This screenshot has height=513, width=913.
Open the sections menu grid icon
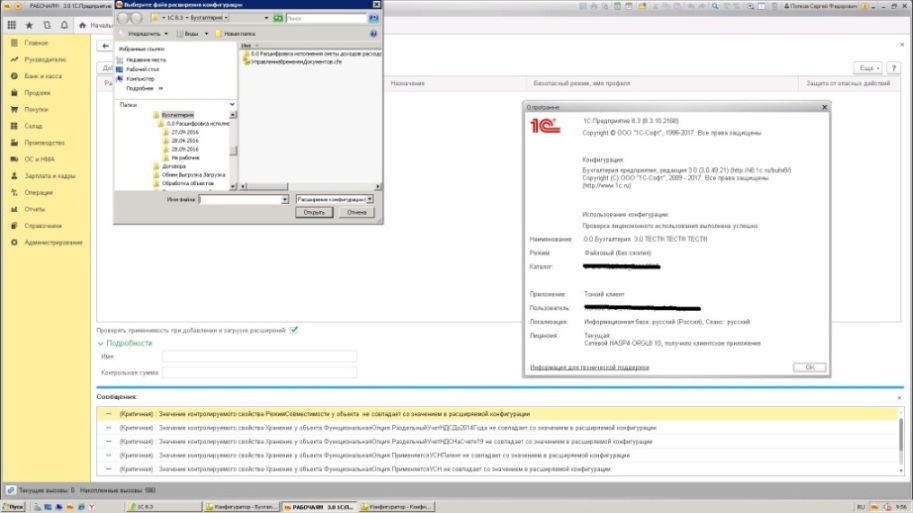(x=12, y=25)
